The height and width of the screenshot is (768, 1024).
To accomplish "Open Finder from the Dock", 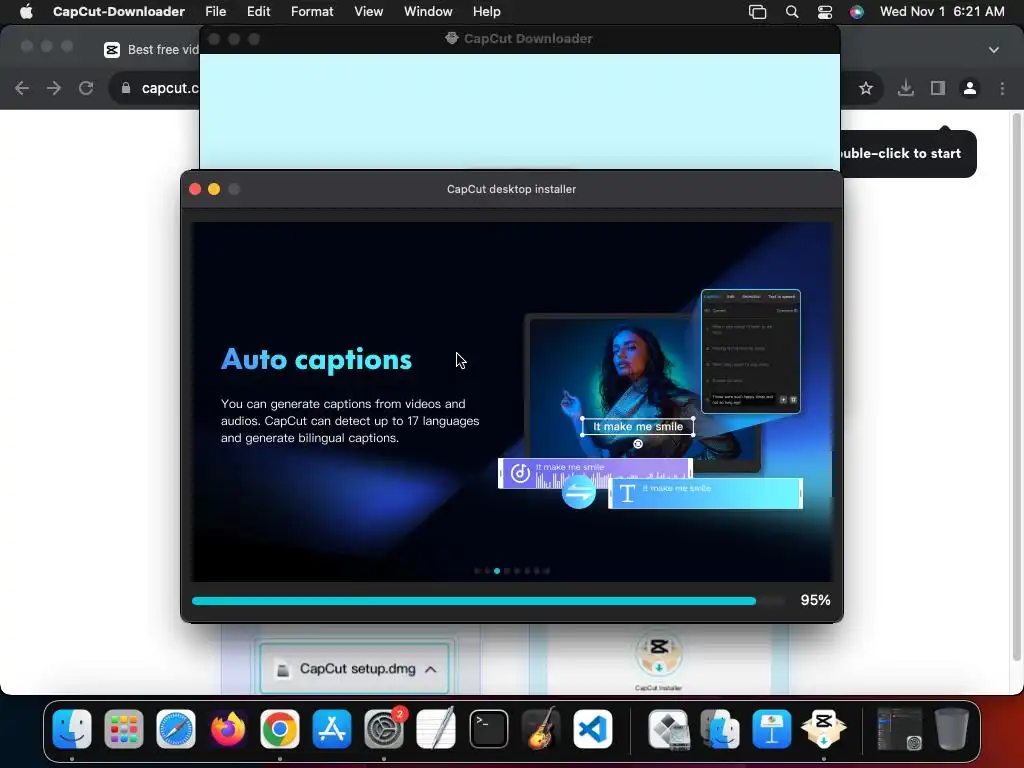I will click(72, 729).
